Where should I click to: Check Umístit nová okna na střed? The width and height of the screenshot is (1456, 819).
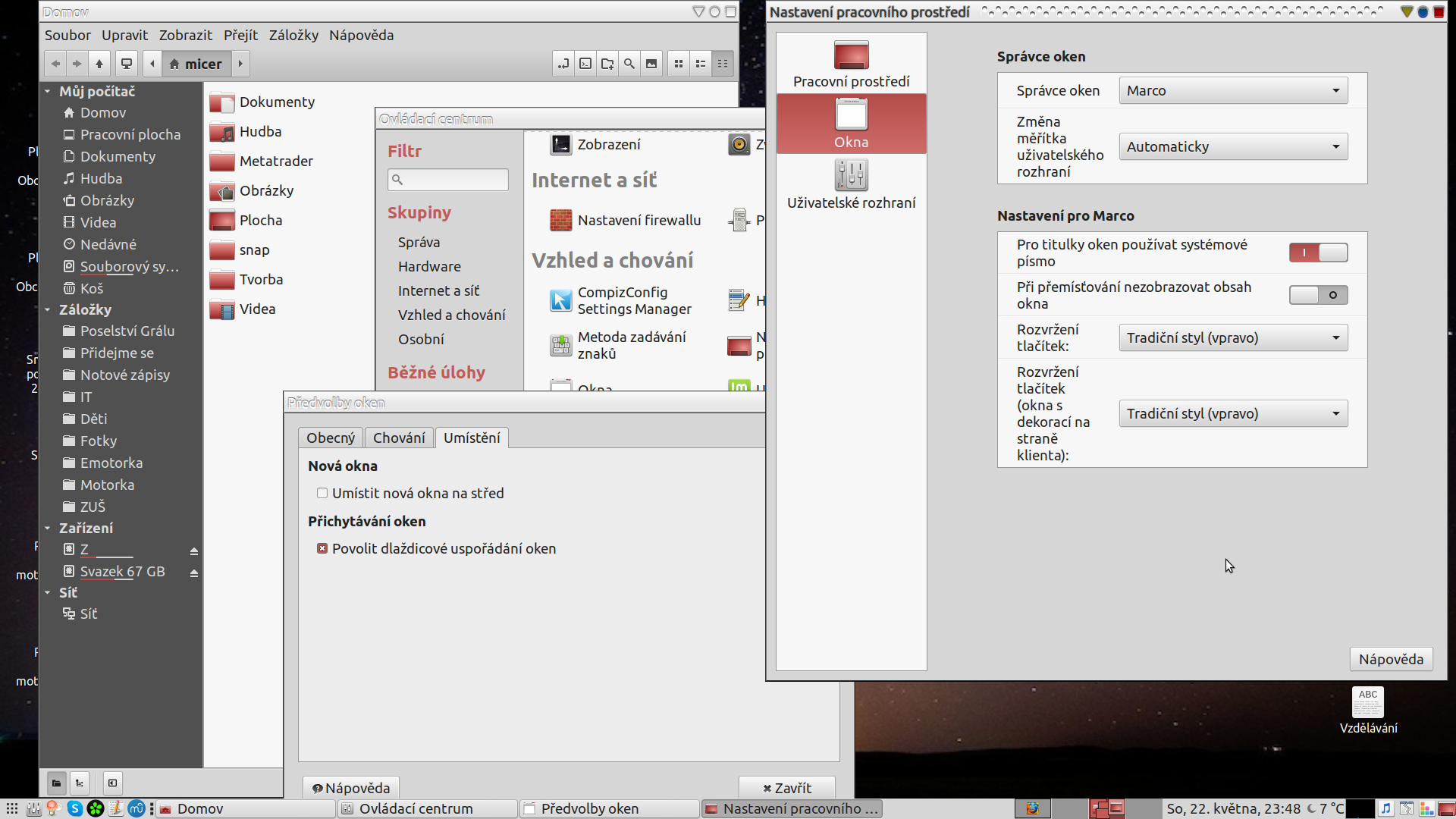click(322, 493)
